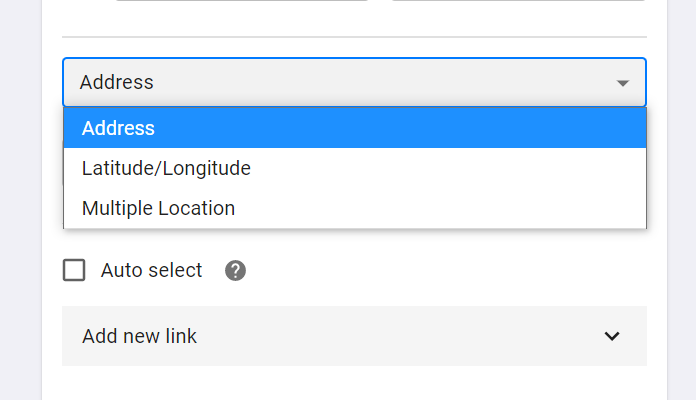Click the Latitude/Longitude row in dropdown

355,168
